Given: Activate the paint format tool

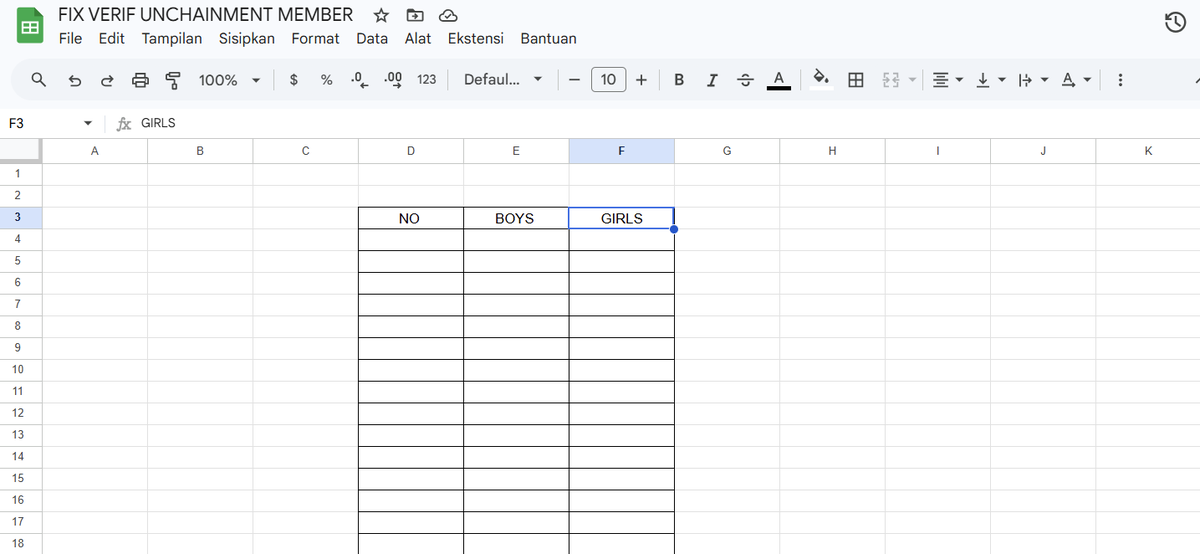Looking at the screenshot, I should (x=173, y=79).
